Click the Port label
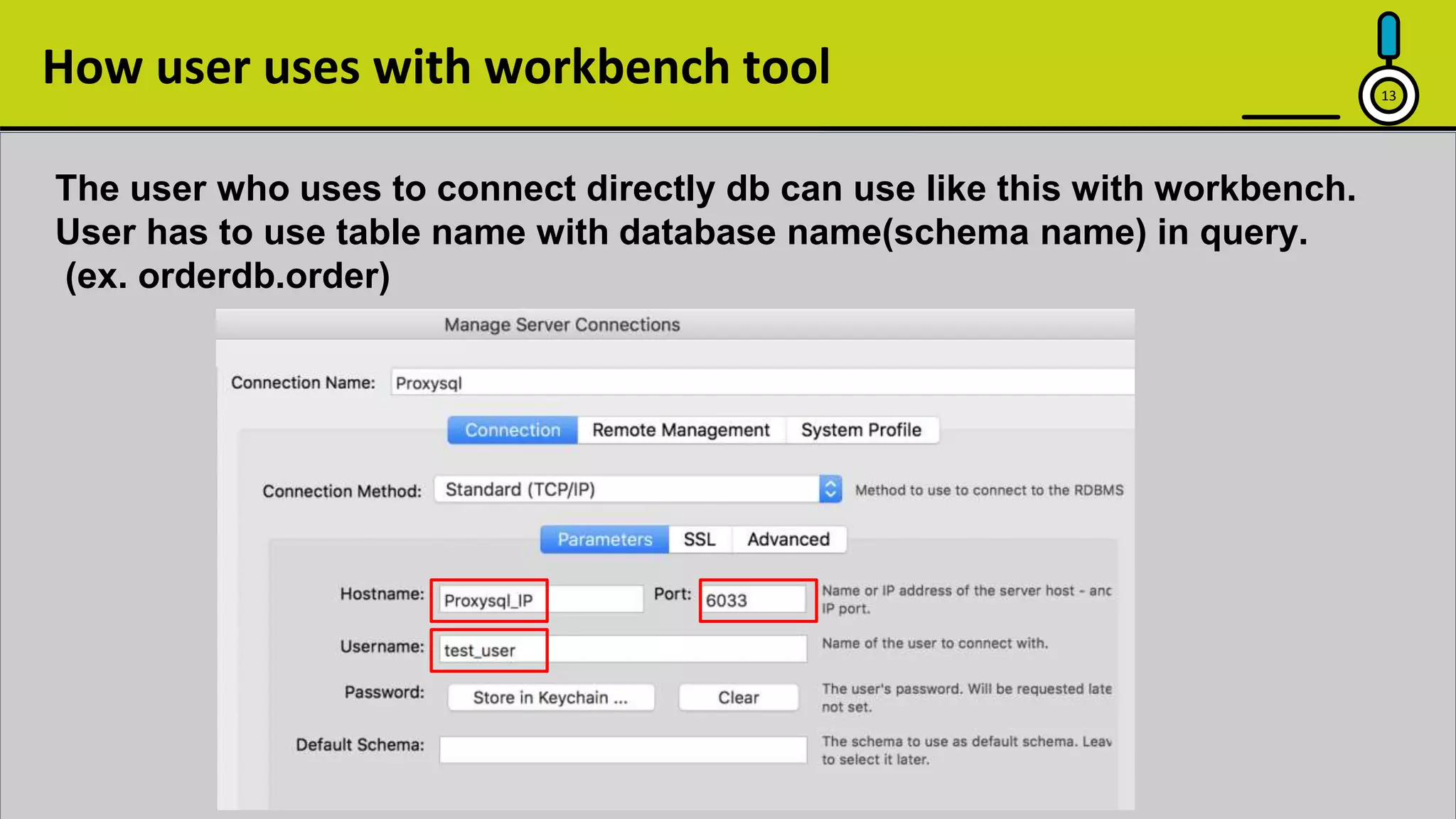Viewport: 1456px width, 819px height. tap(673, 594)
